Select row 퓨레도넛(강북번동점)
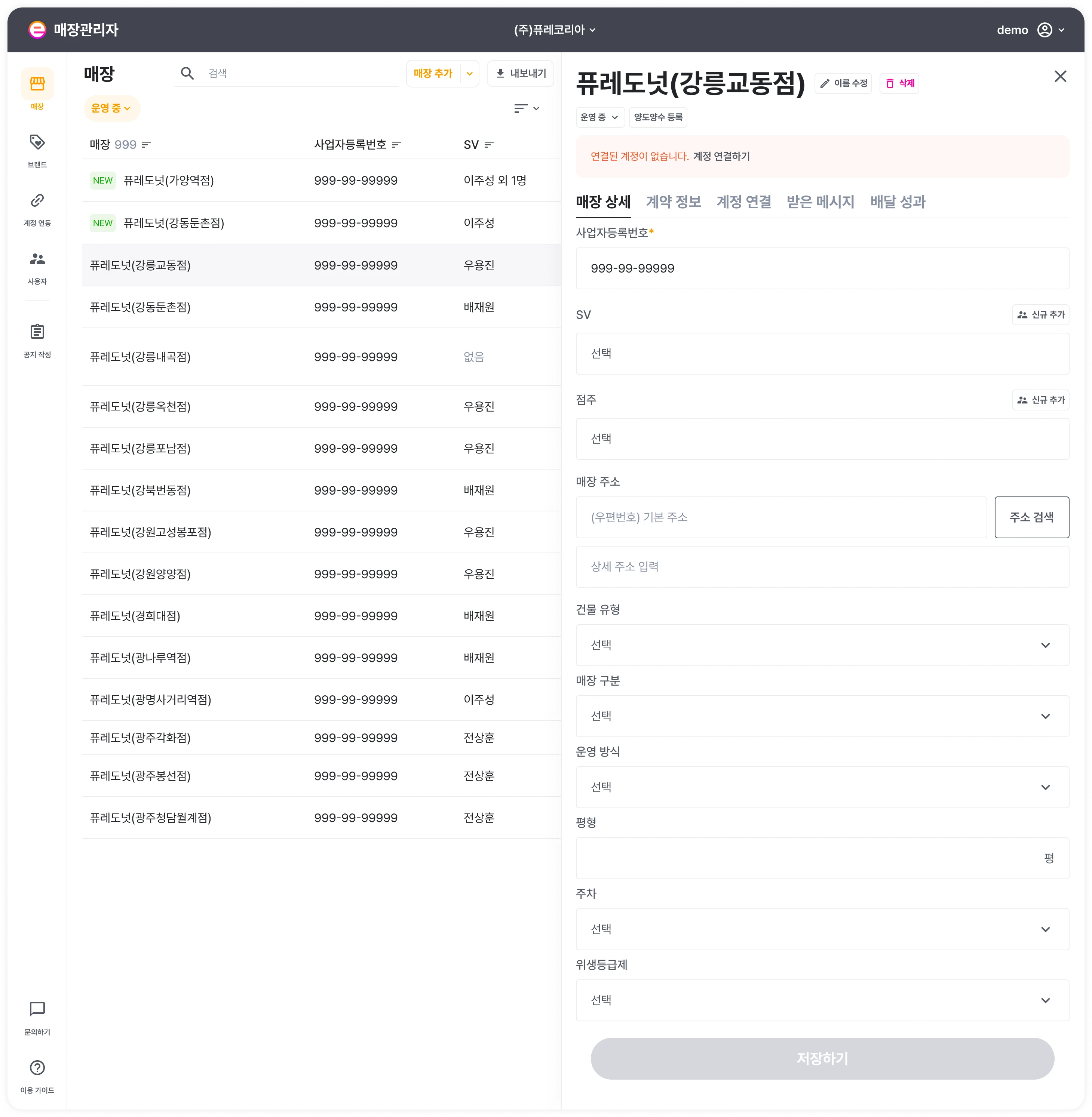 (x=321, y=490)
